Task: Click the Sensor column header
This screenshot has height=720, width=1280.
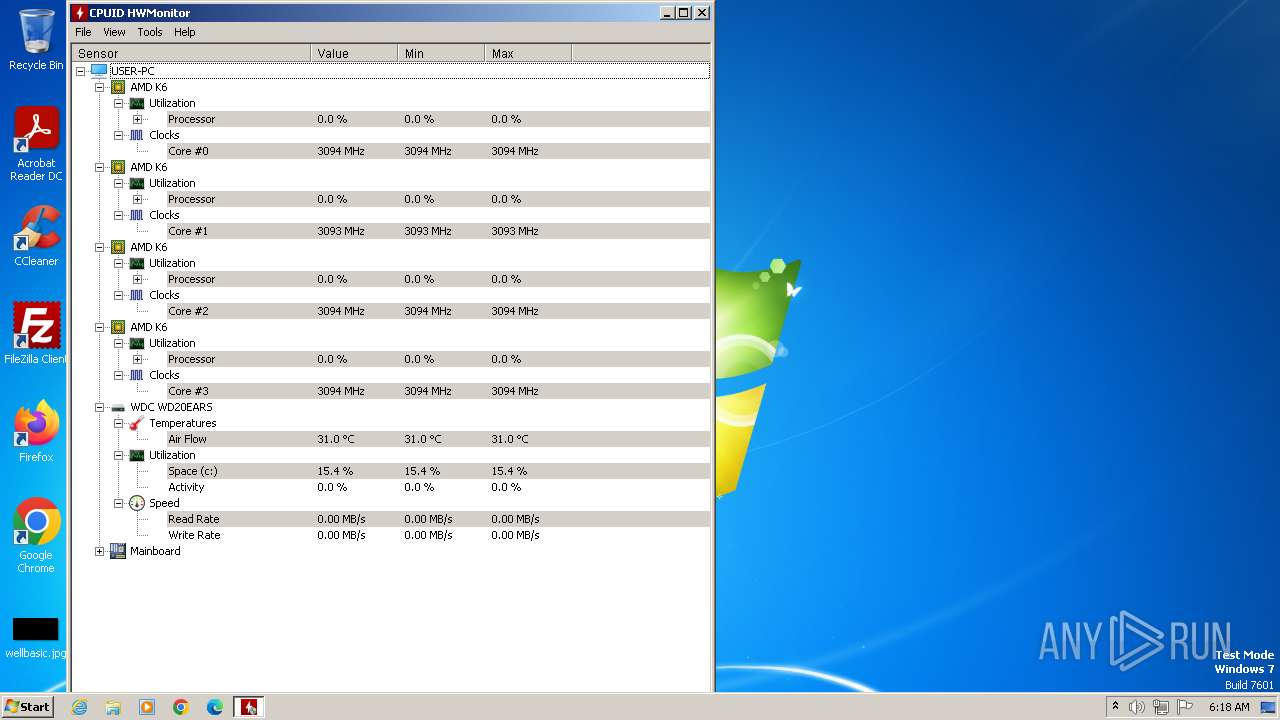Action: click(x=191, y=53)
